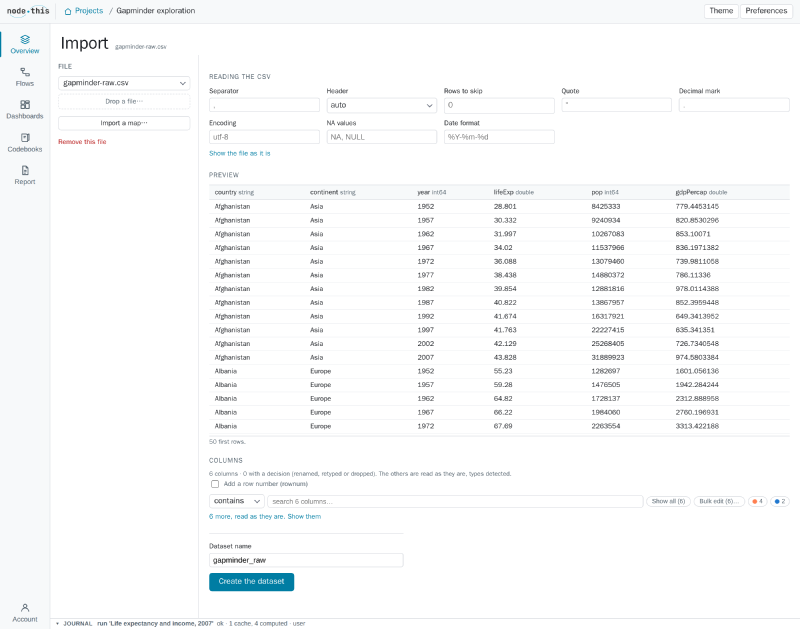Open the Report sidebar icon
800x629 pixels.
point(24,175)
